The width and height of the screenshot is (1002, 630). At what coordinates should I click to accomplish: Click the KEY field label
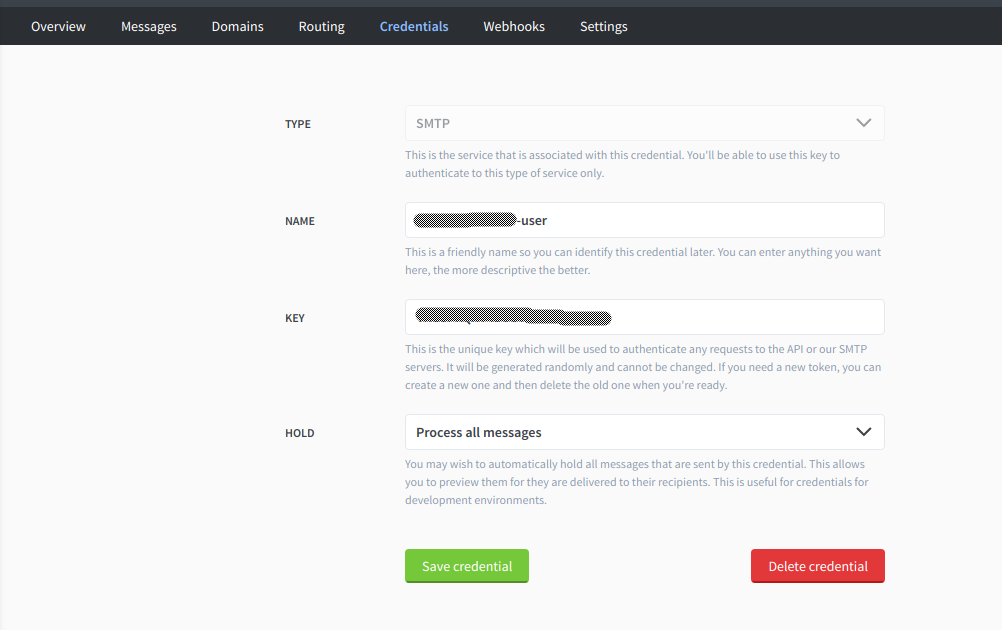[295, 317]
